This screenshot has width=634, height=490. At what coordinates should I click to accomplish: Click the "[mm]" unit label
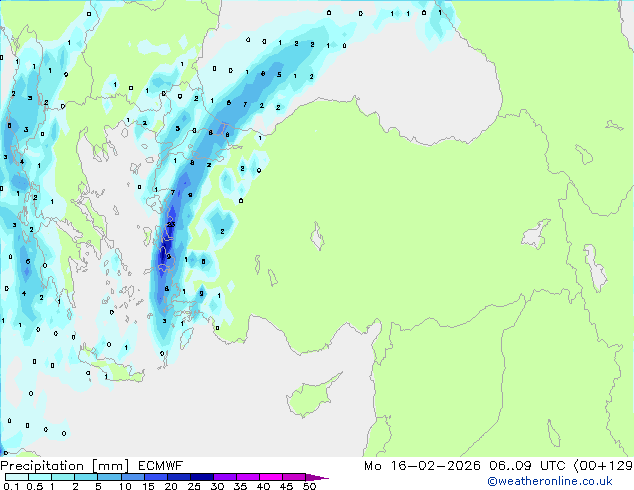110,466
